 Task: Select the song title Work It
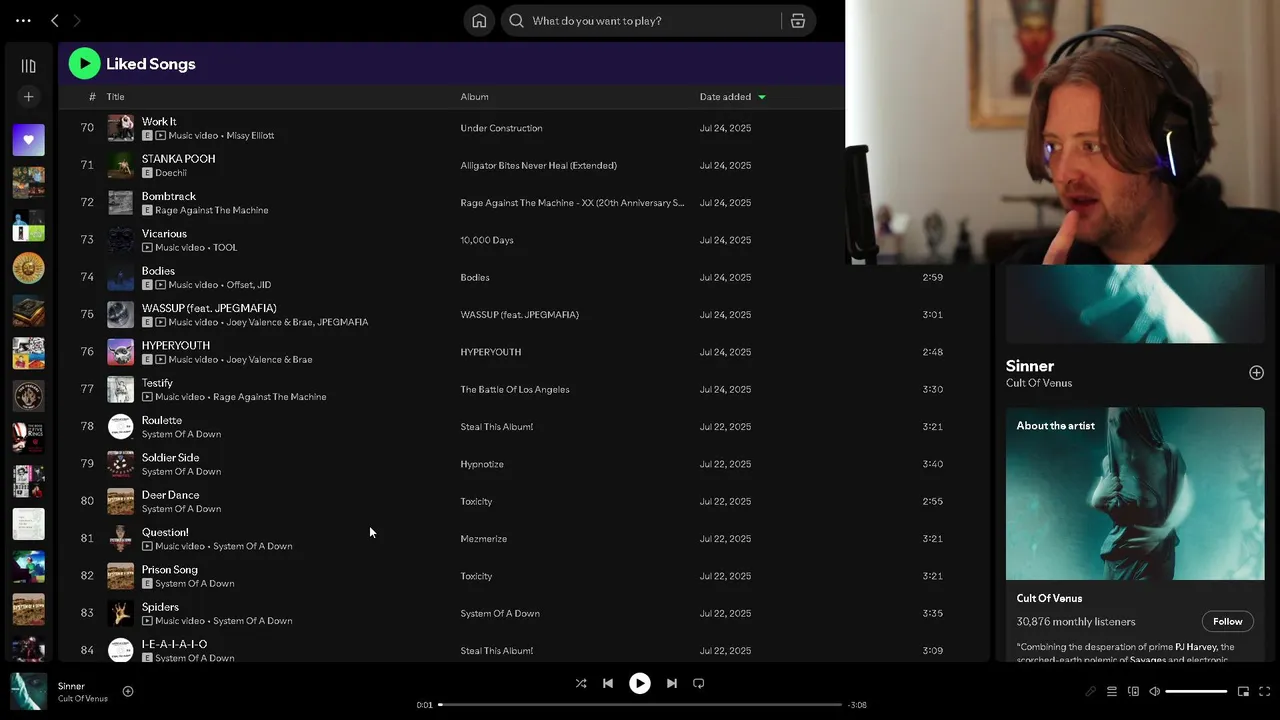(x=159, y=122)
